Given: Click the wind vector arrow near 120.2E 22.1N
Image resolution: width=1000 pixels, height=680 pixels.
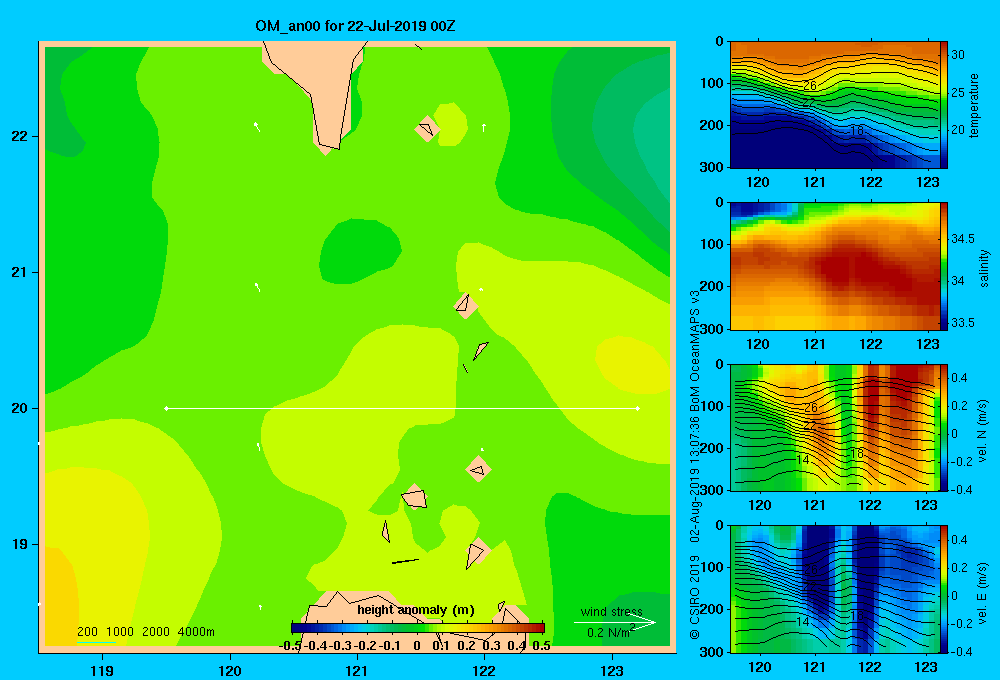Looking at the screenshot, I should (x=257, y=126).
